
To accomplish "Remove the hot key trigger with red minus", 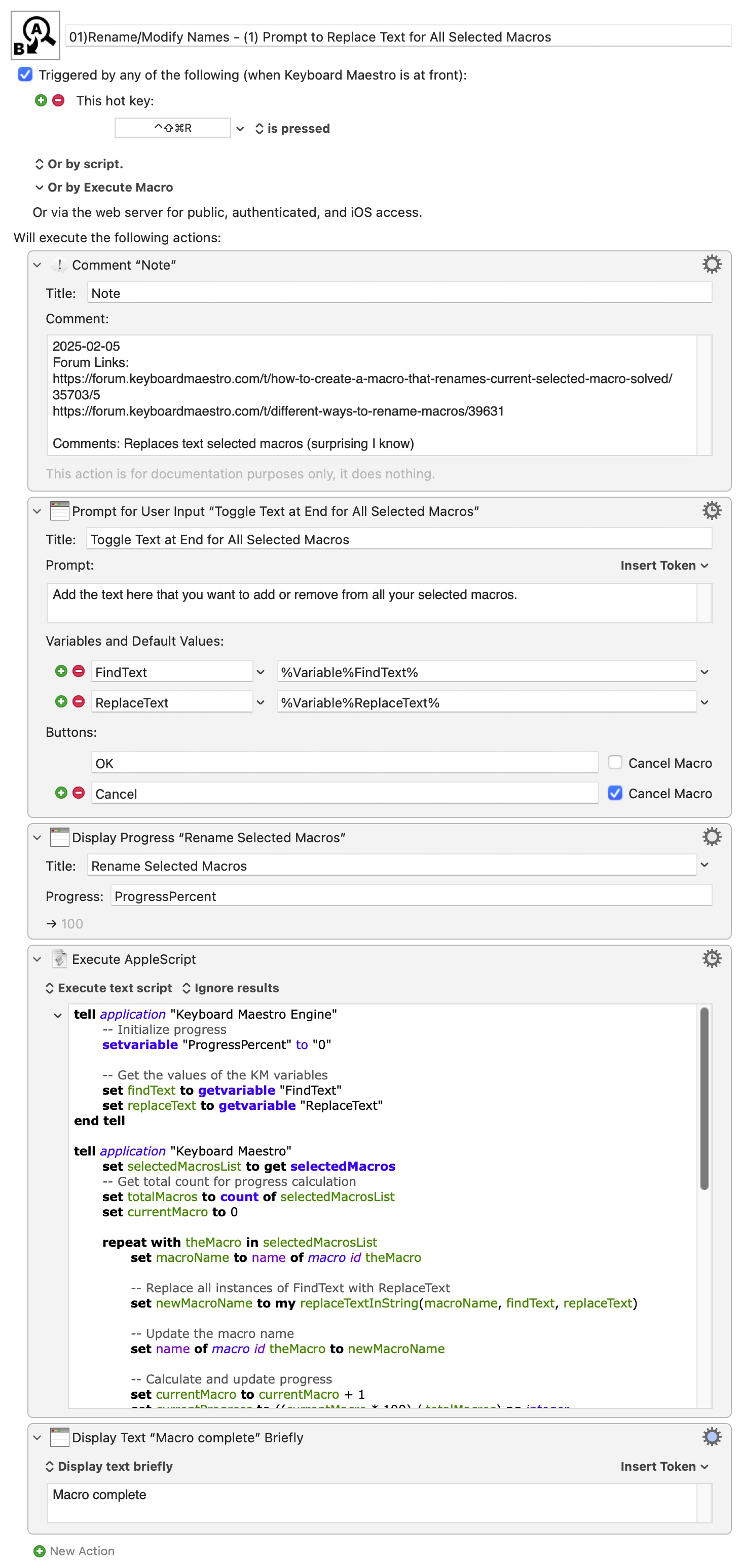I will [58, 100].
